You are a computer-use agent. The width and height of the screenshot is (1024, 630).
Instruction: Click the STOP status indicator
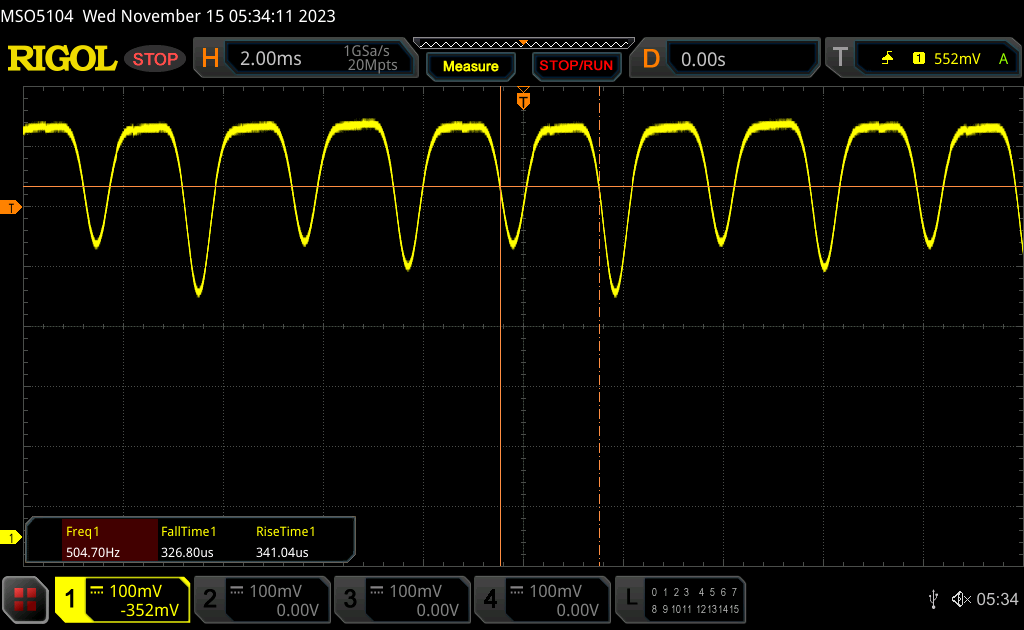(x=155, y=59)
